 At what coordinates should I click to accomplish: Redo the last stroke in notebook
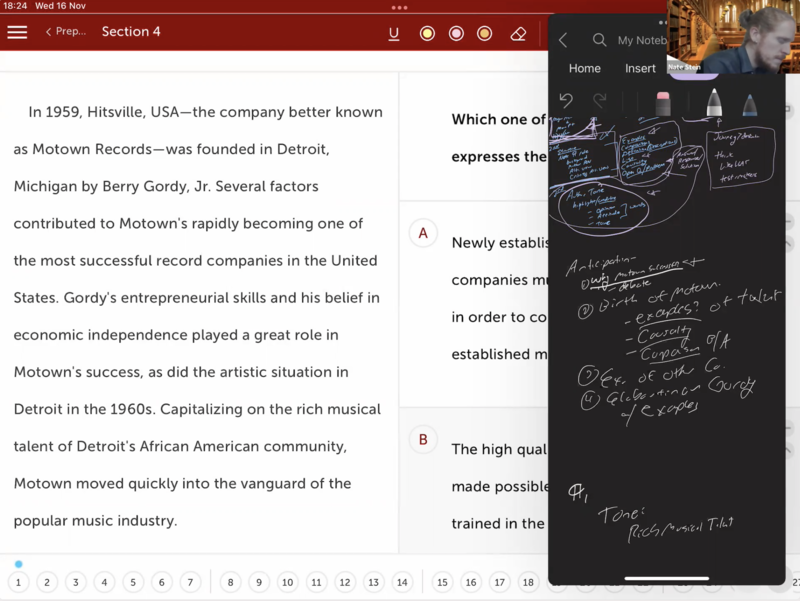click(x=600, y=100)
